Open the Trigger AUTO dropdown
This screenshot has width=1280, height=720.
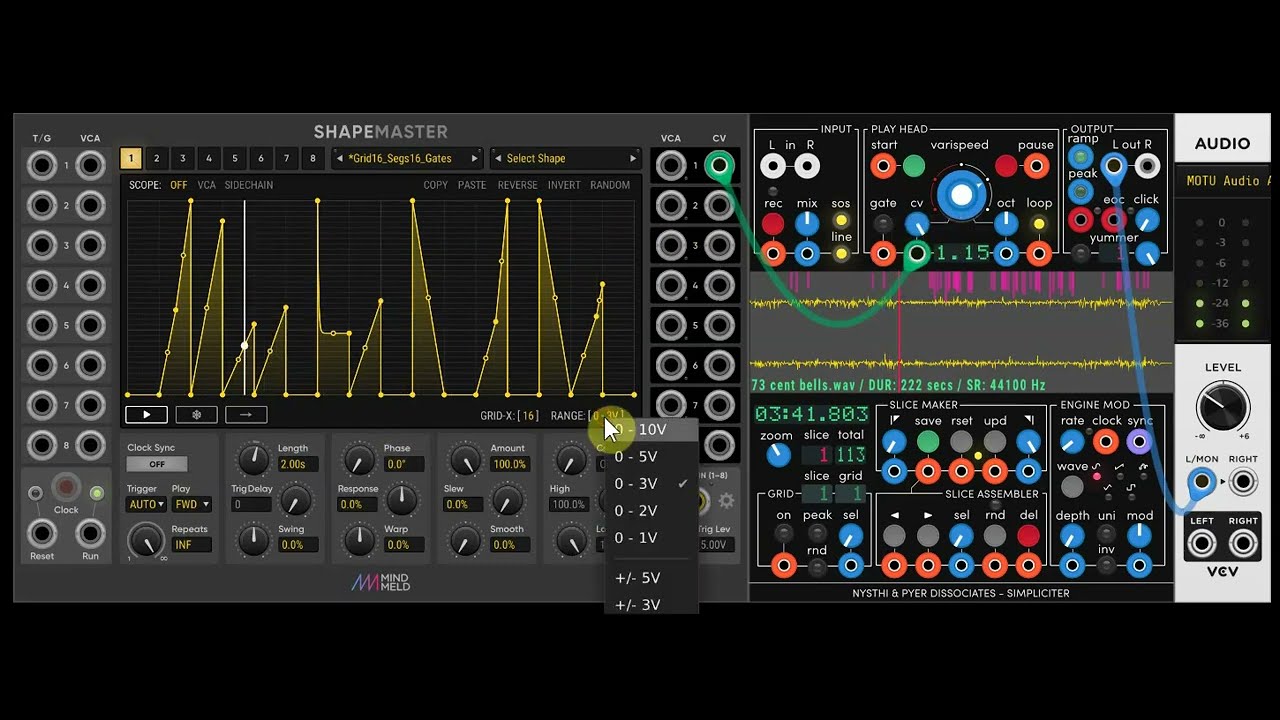coord(146,505)
